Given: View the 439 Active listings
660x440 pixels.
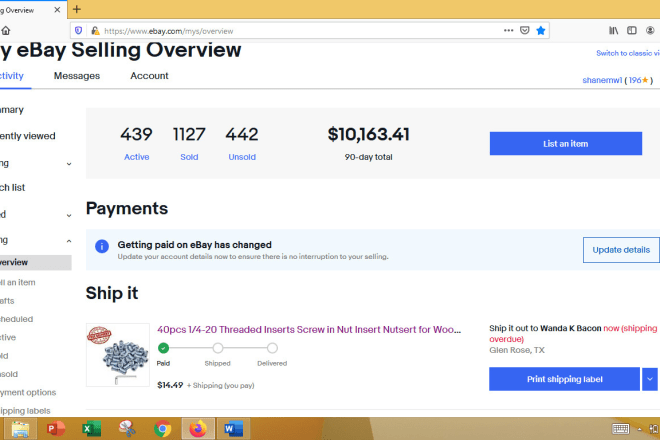Looking at the screenshot, I should pyautogui.click(x=136, y=144).
